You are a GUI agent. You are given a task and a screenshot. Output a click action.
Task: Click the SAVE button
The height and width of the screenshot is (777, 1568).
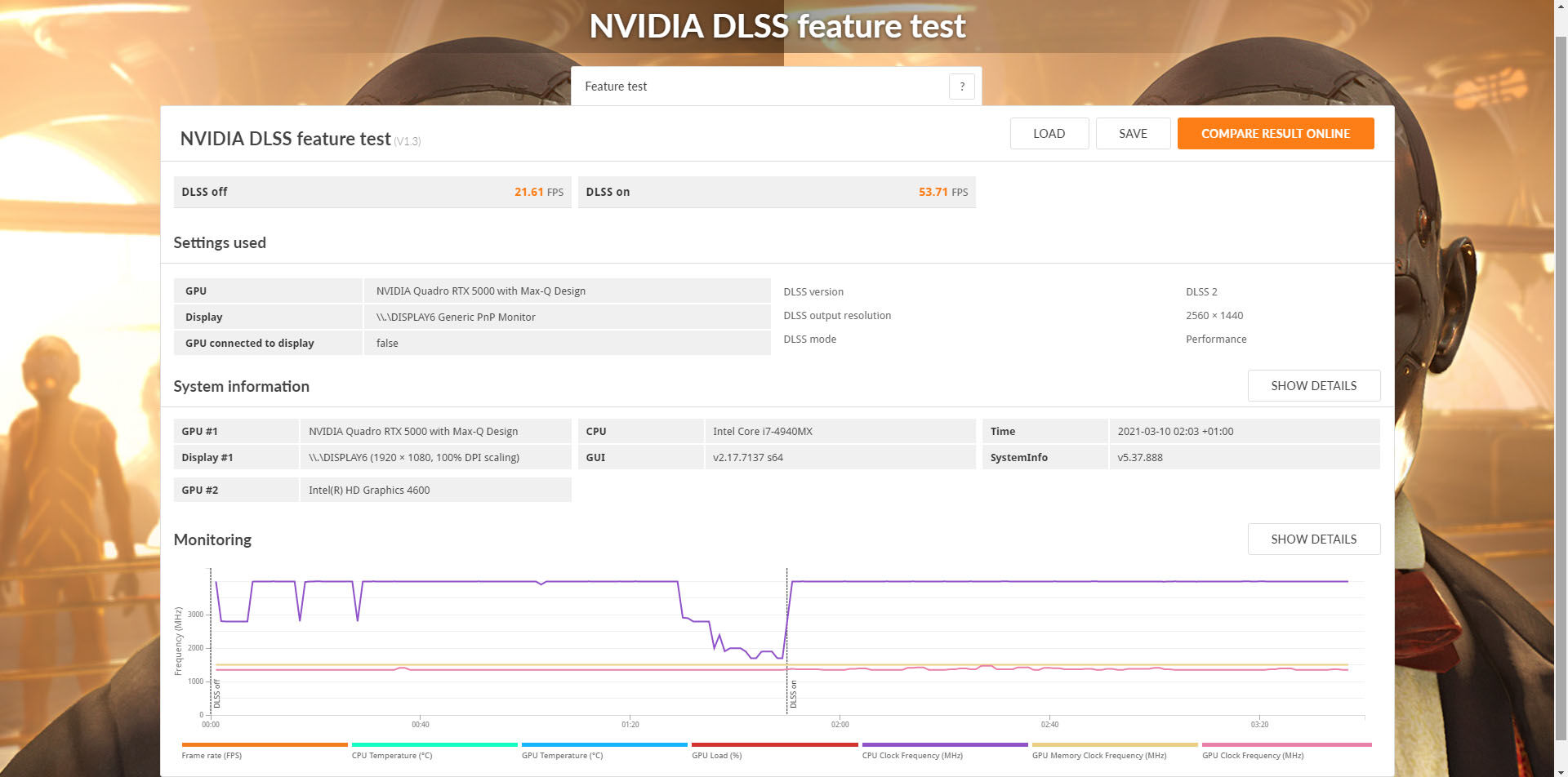pos(1133,134)
